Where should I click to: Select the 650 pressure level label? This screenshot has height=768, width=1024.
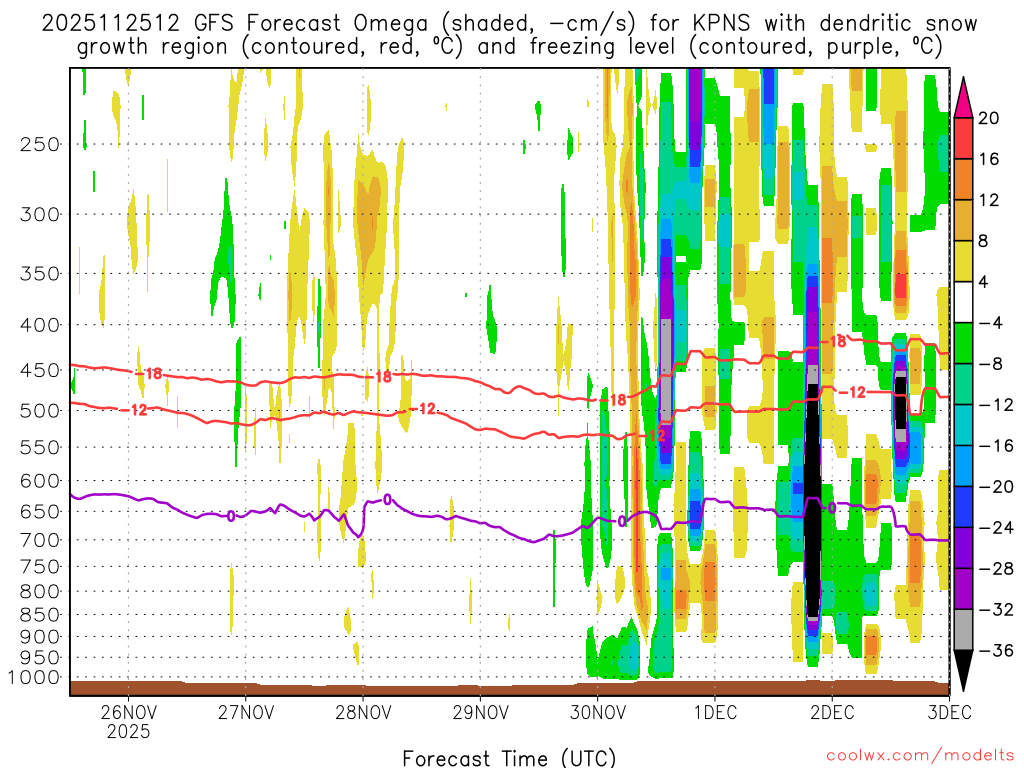click(x=40, y=512)
